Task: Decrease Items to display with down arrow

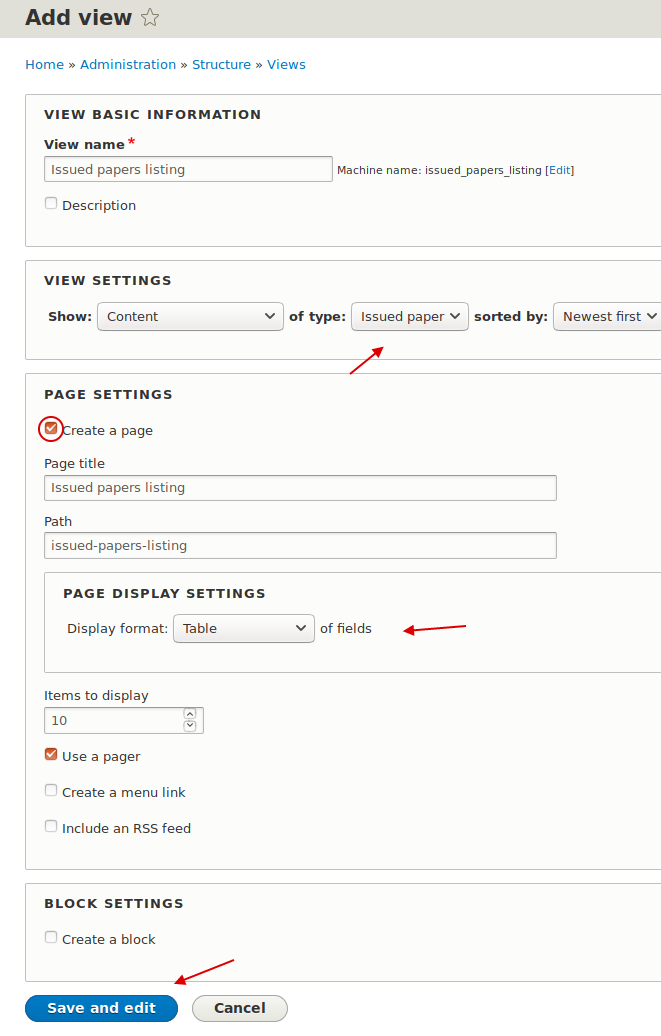Action: (x=190, y=726)
